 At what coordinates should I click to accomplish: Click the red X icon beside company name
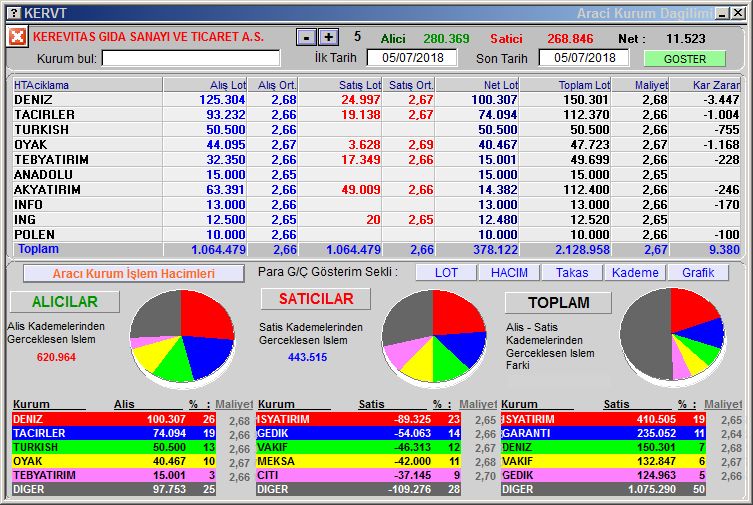point(17,36)
